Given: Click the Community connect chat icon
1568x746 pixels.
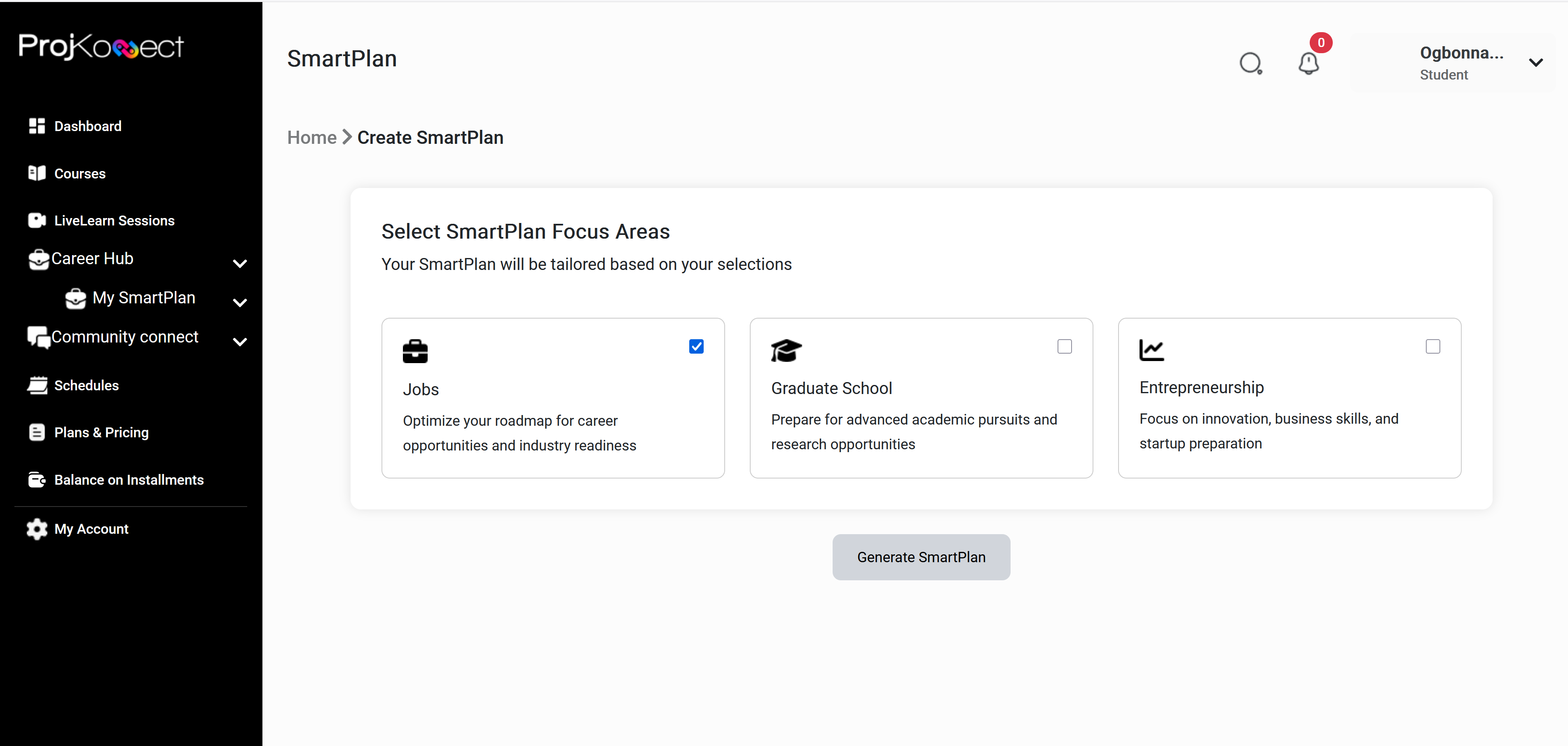Looking at the screenshot, I should click(x=39, y=338).
